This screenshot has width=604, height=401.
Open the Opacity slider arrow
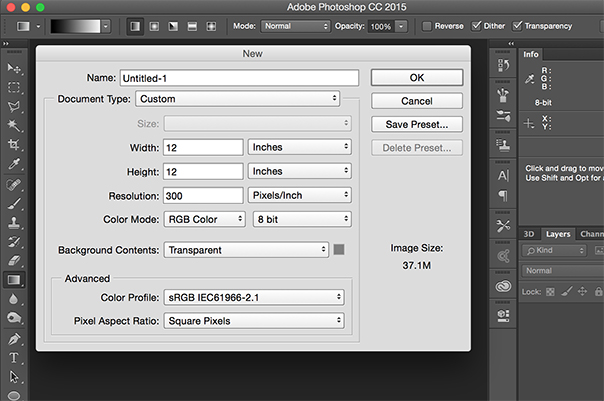coord(401,26)
